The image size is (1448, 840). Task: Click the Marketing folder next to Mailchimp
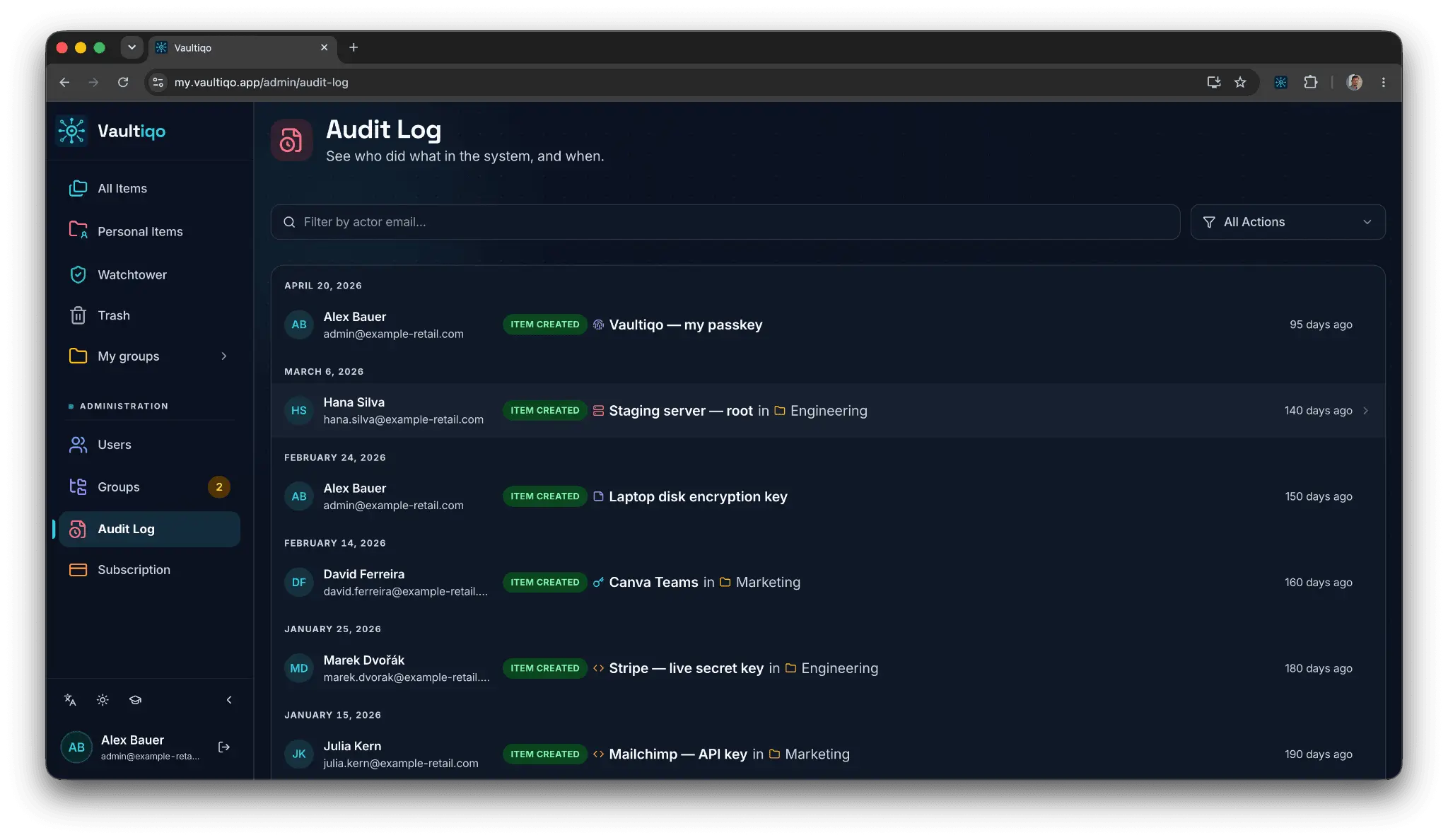click(809, 754)
